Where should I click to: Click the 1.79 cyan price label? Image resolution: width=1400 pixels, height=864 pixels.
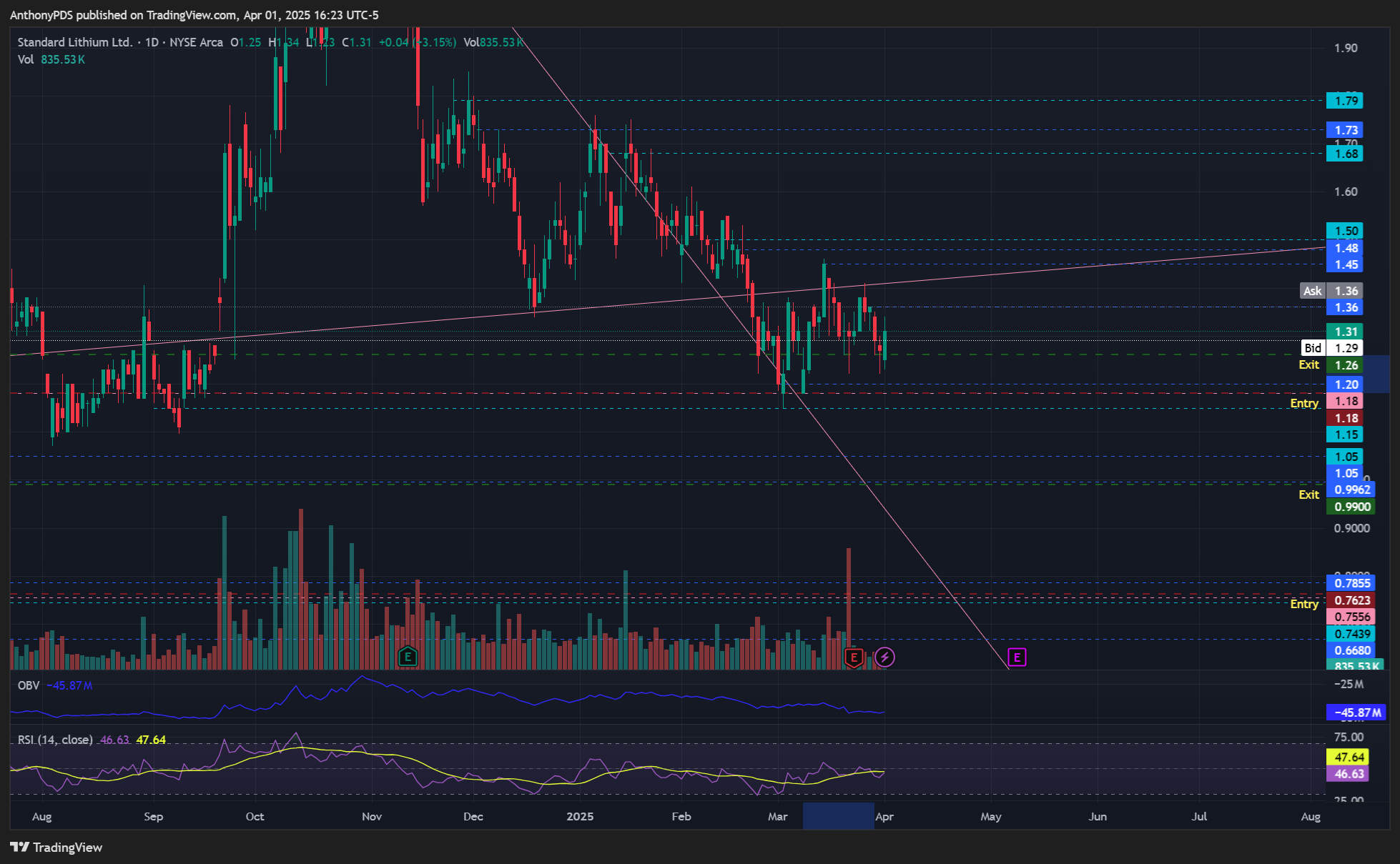[x=1344, y=101]
